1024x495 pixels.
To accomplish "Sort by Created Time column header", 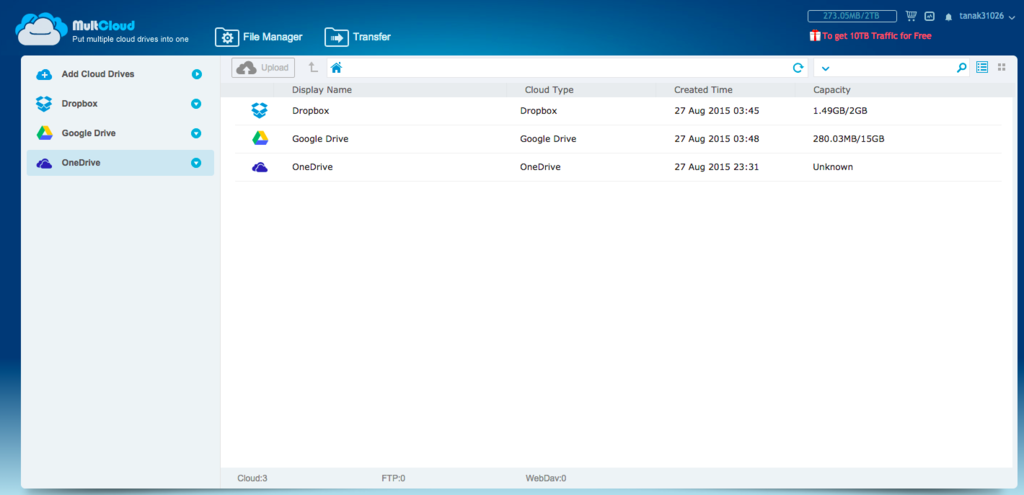I will (703, 90).
